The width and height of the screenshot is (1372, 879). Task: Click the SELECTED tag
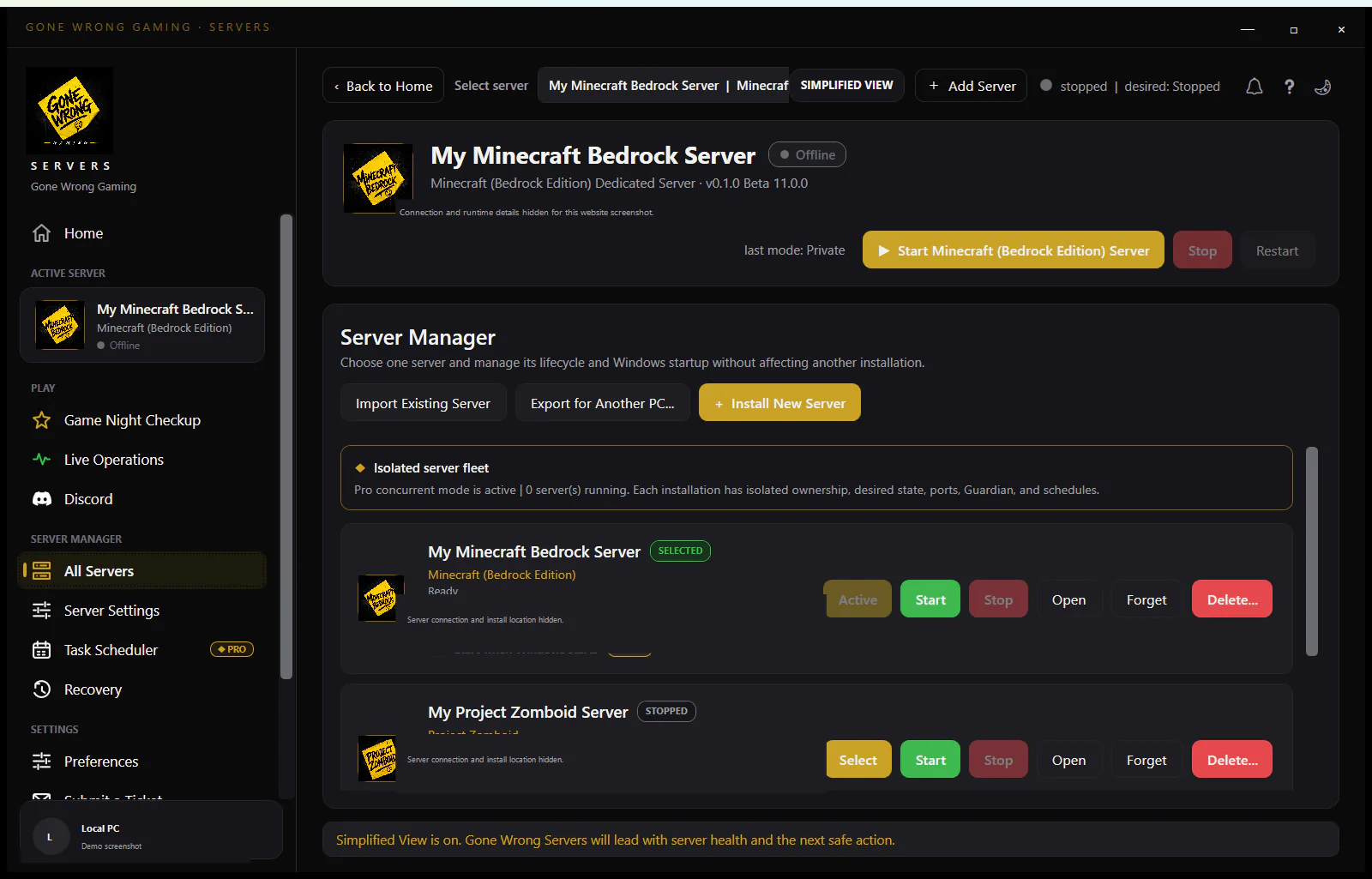680,551
